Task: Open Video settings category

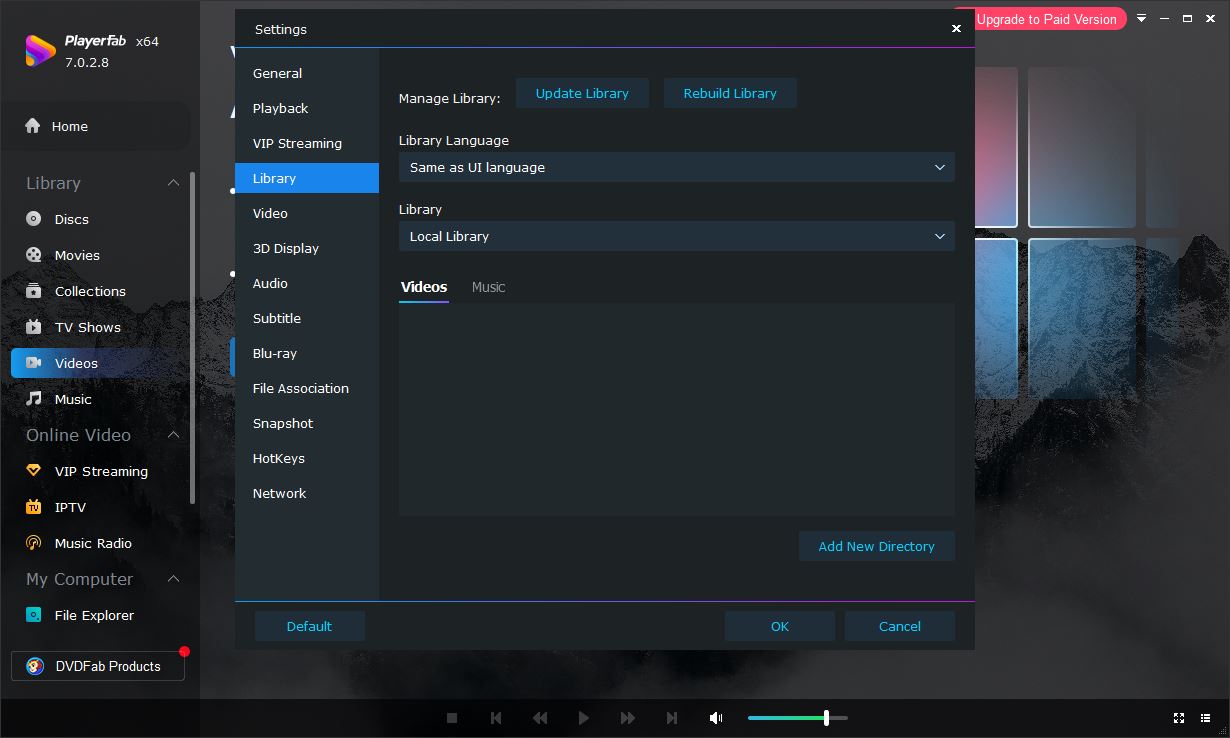Action: pos(307,213)
